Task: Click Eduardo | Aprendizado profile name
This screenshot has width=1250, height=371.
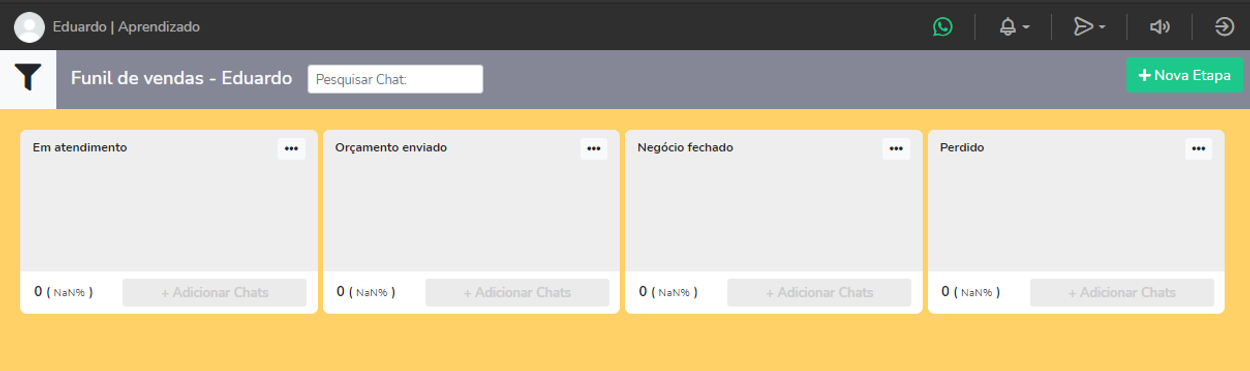Action: pos(126,27)
